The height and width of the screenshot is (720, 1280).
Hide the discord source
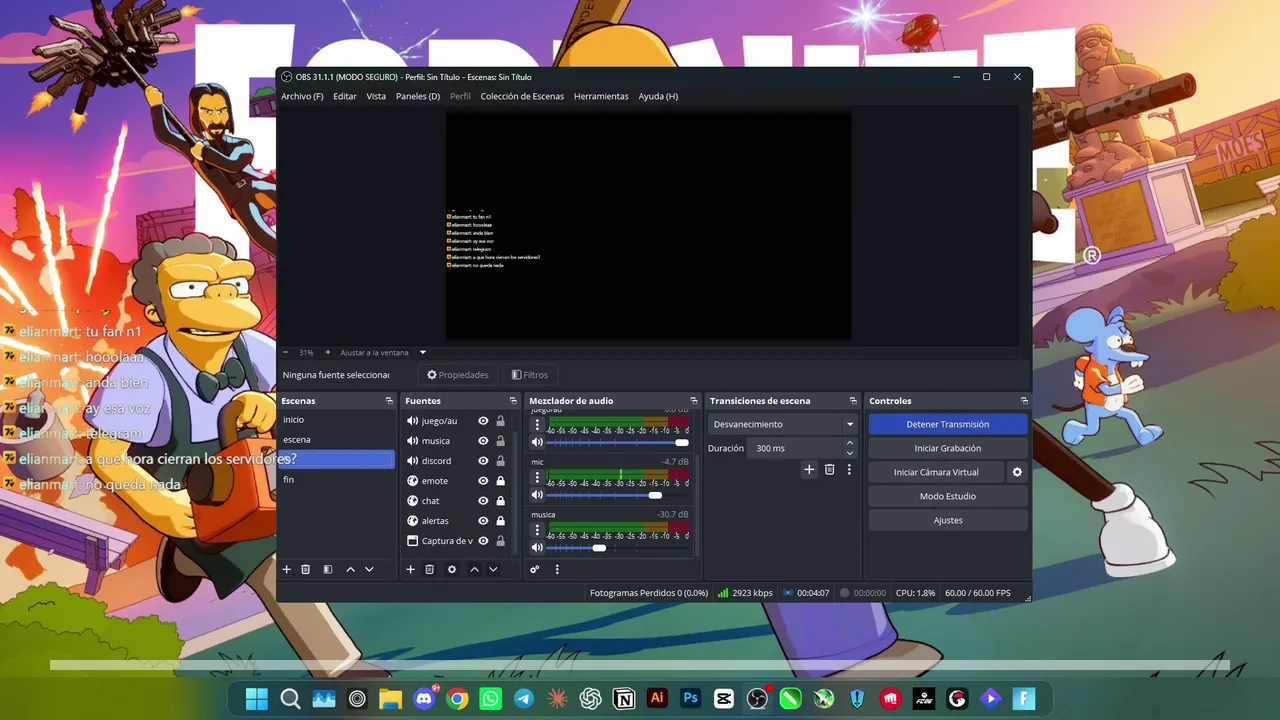click(483, 461)
